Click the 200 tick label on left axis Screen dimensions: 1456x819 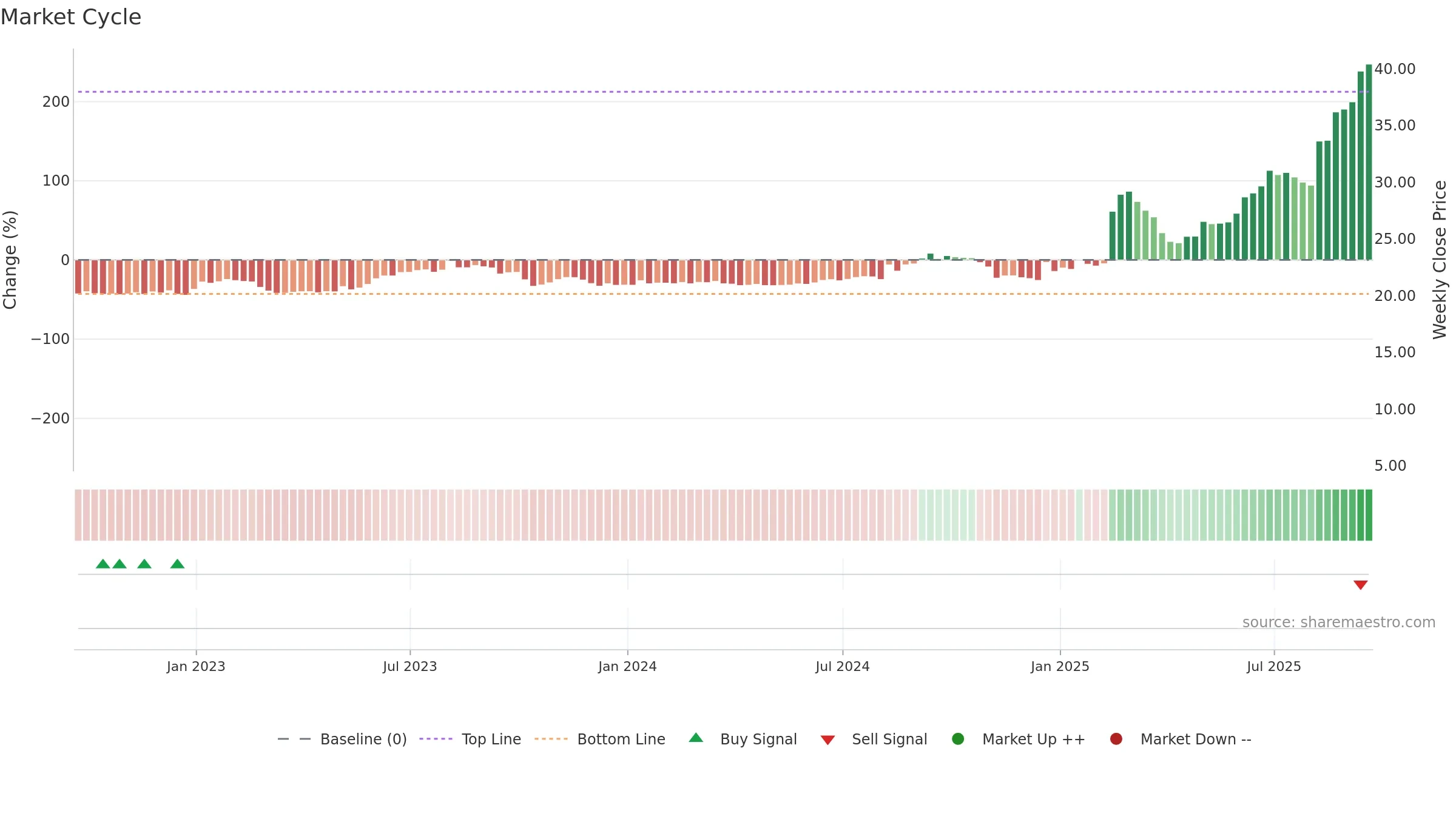tap(56, 102)
